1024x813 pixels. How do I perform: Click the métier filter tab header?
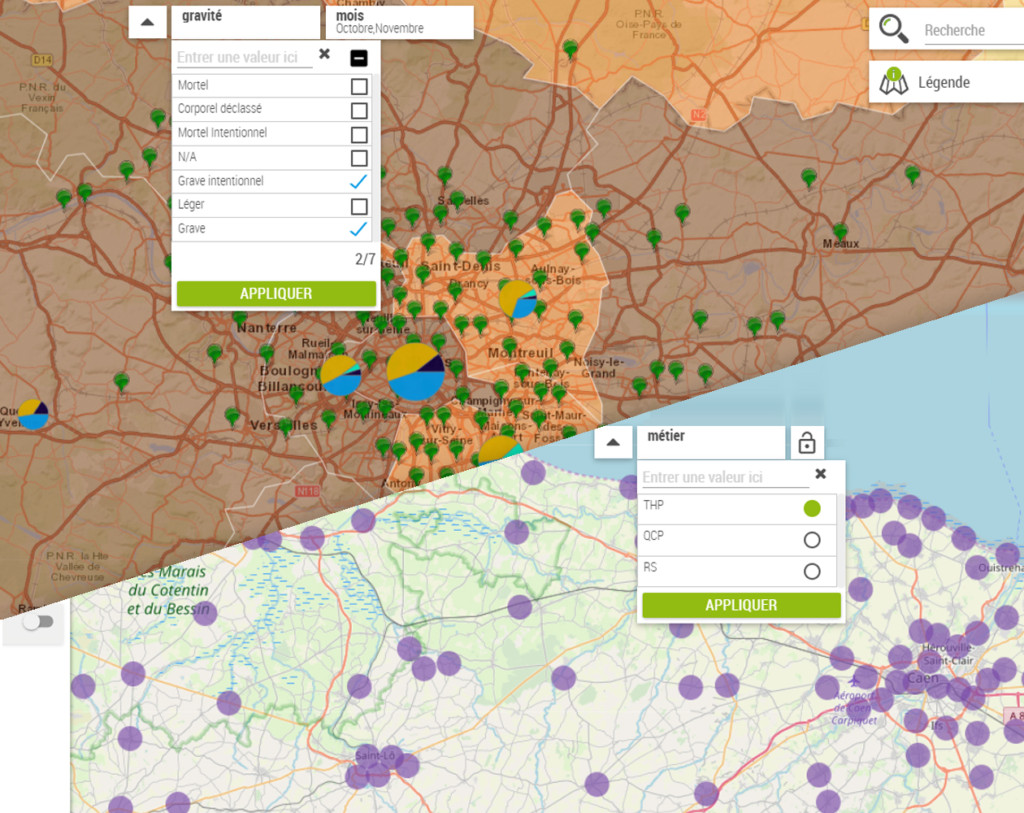710,440
